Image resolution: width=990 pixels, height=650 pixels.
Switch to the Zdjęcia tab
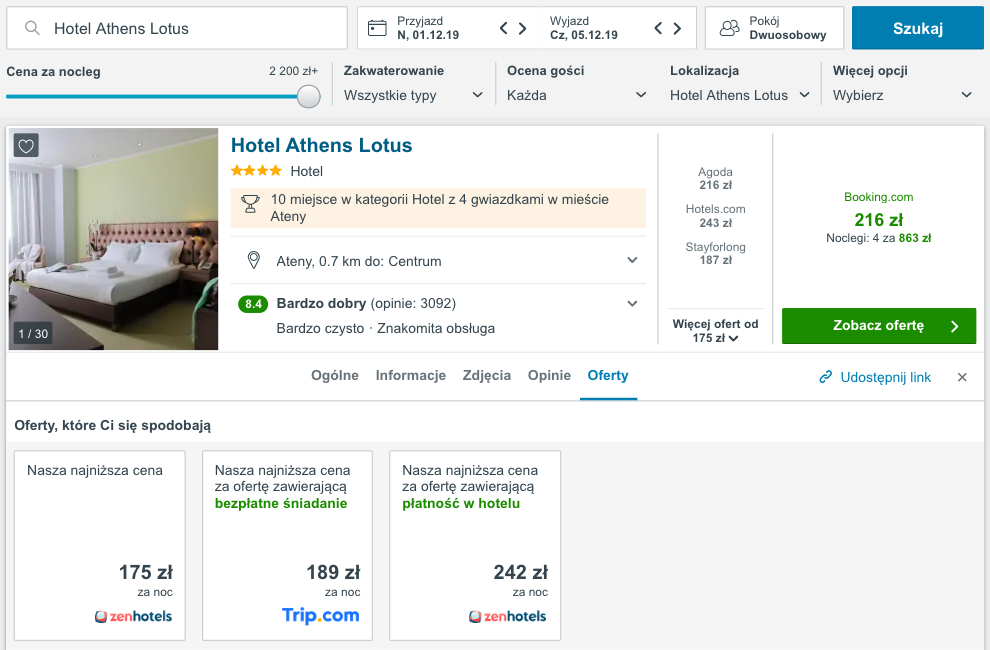(x=487, y=376)
